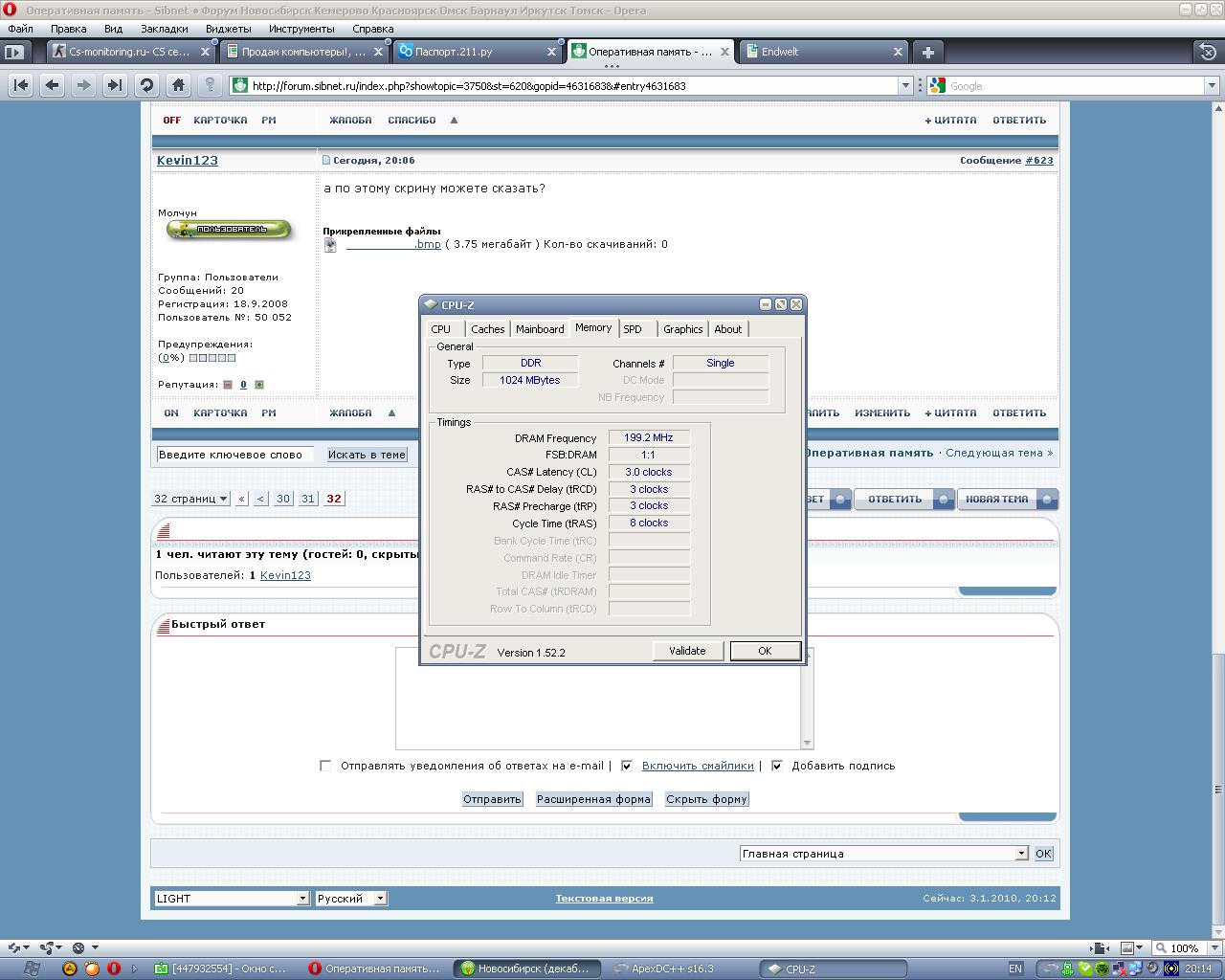1225x980 pixels.
Task: Open the Закладки menu
Action: click(x=164, y=29)
